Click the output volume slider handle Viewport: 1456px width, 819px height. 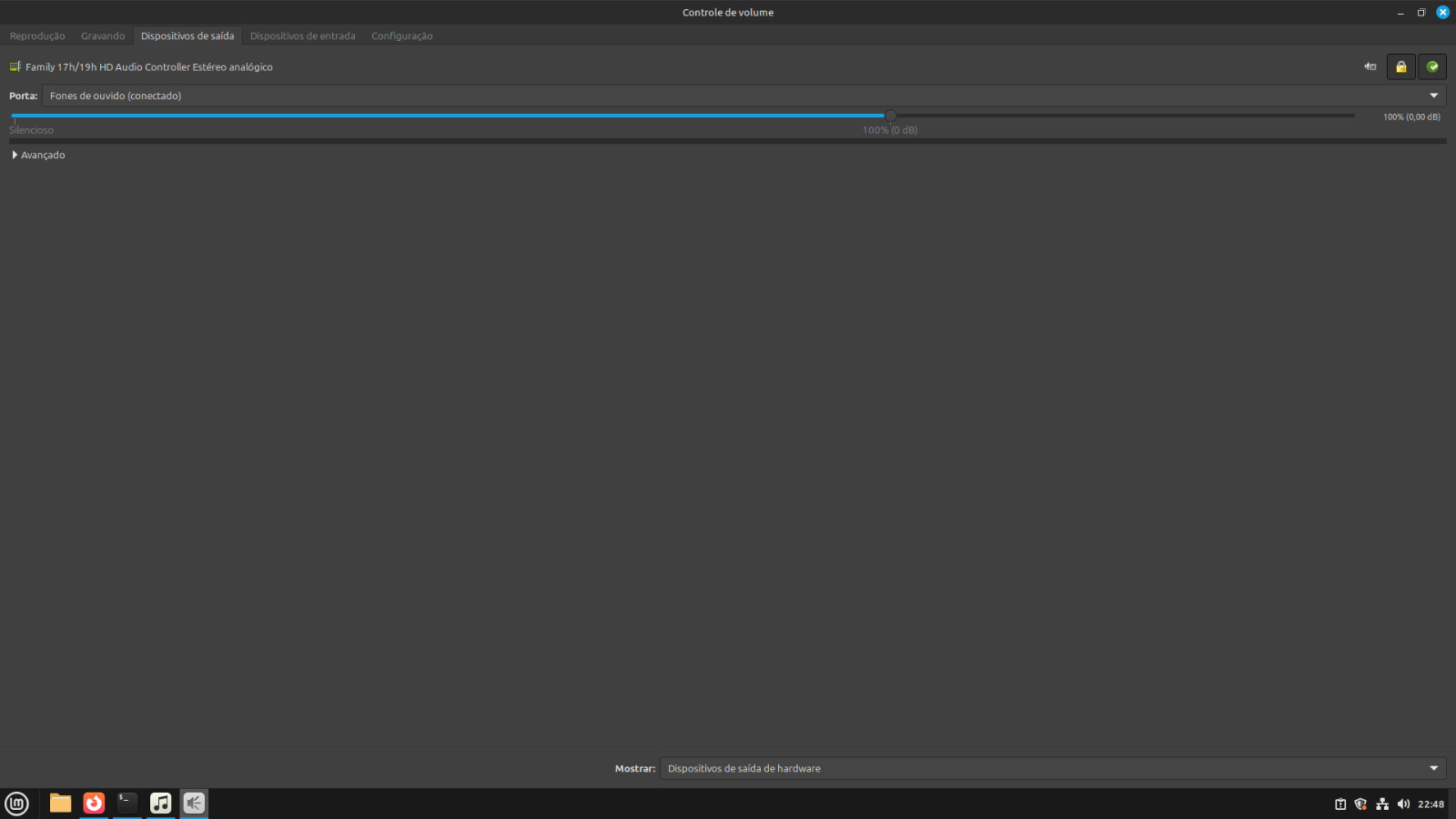point(890,116)
